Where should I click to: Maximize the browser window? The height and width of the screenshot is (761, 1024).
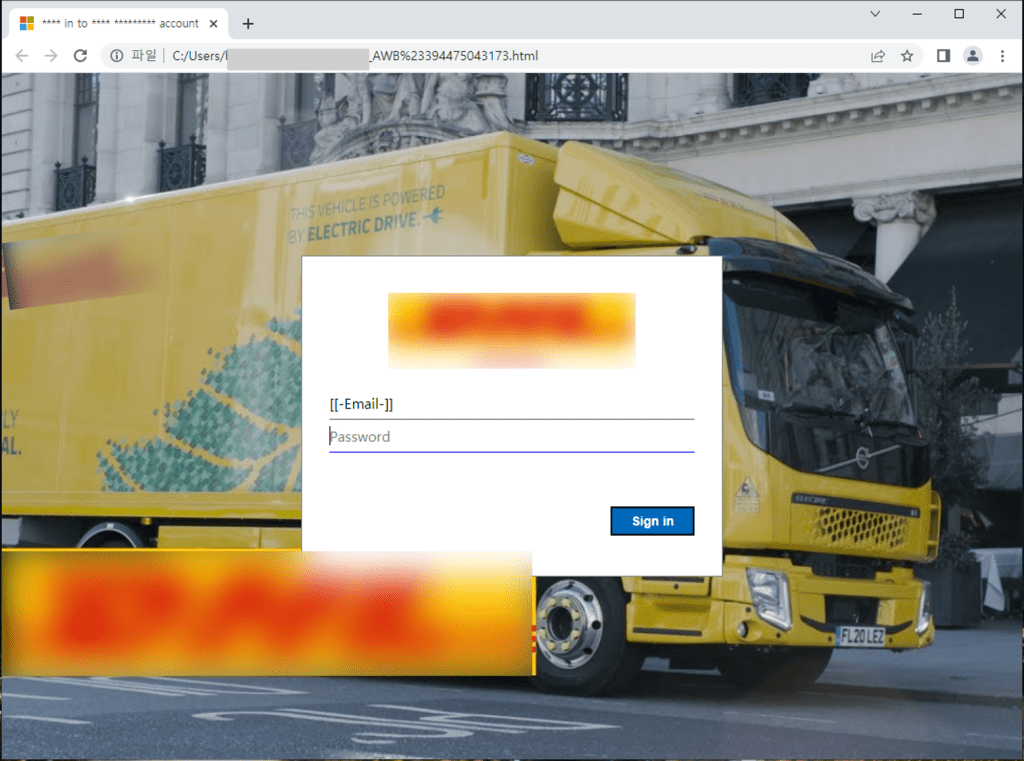click(959, 14)
